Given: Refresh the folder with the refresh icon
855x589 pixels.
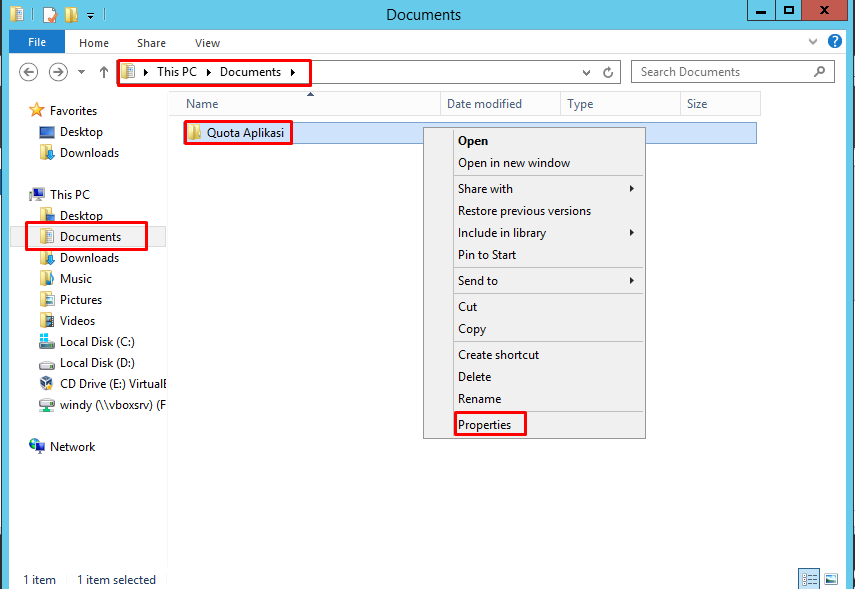Looking at the screenshot, I should (x=609, y=72).
